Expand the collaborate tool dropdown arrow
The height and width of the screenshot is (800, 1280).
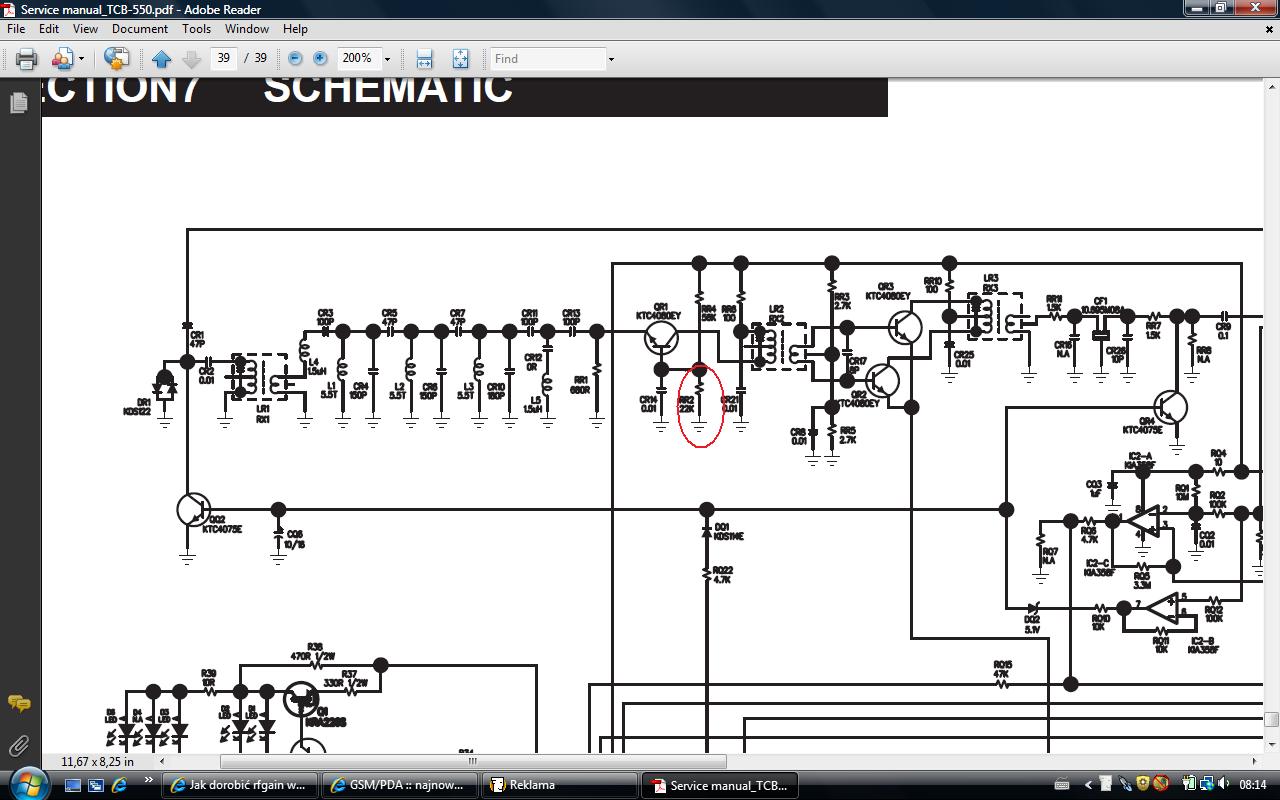(81, 59)
